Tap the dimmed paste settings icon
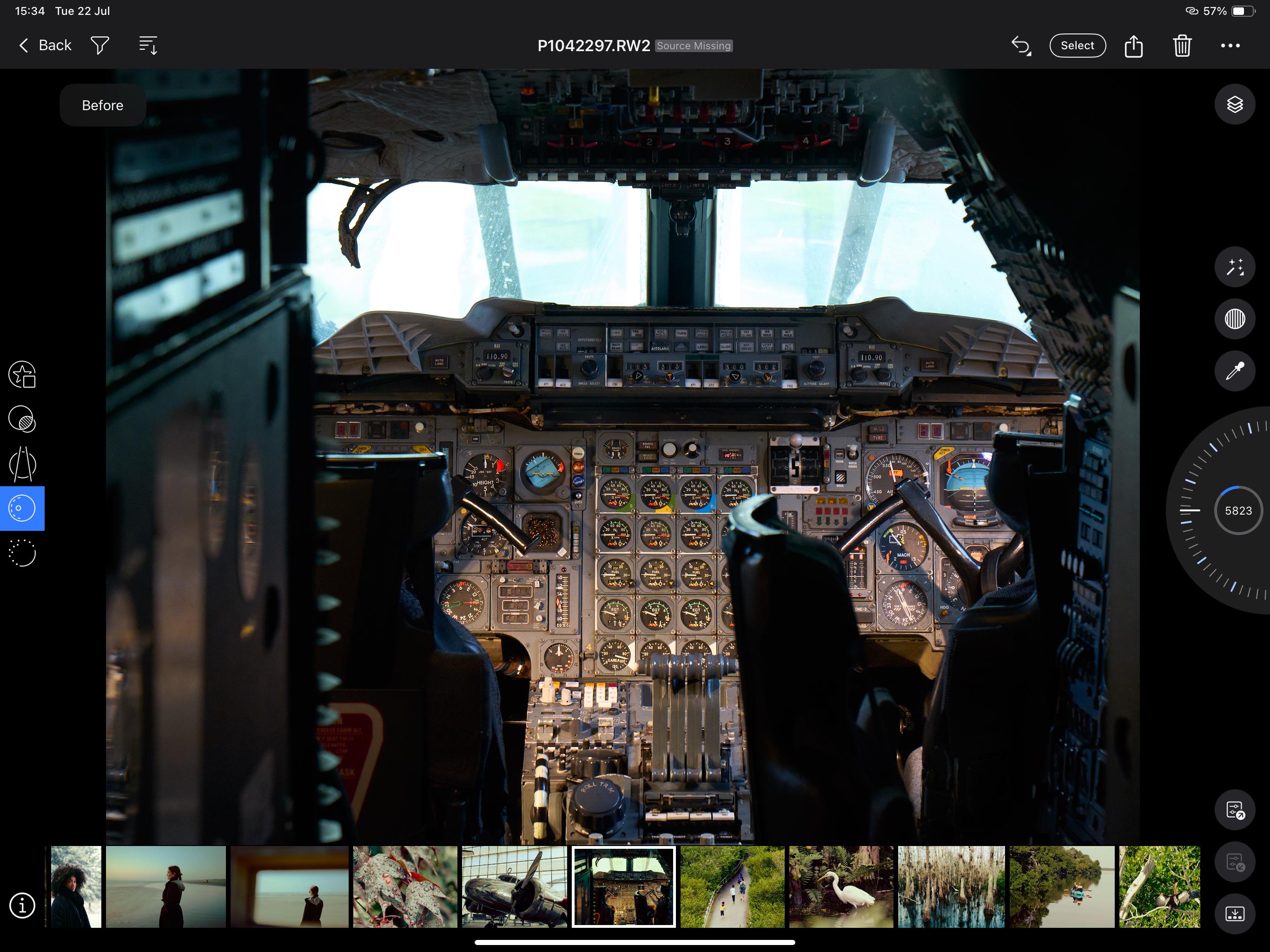Image resolution: width=1270 pixels, height=952 pixels. coord(1234,862)
